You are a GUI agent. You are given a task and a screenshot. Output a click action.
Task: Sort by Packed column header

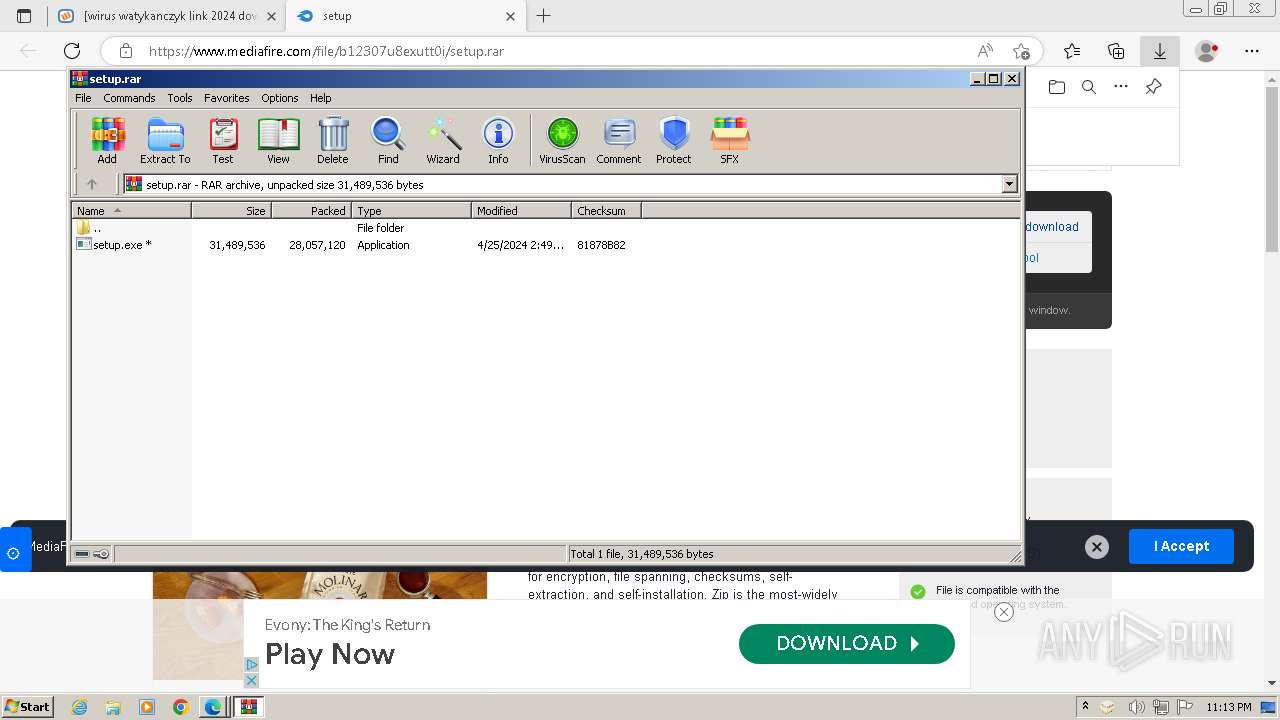pos(311,210)
